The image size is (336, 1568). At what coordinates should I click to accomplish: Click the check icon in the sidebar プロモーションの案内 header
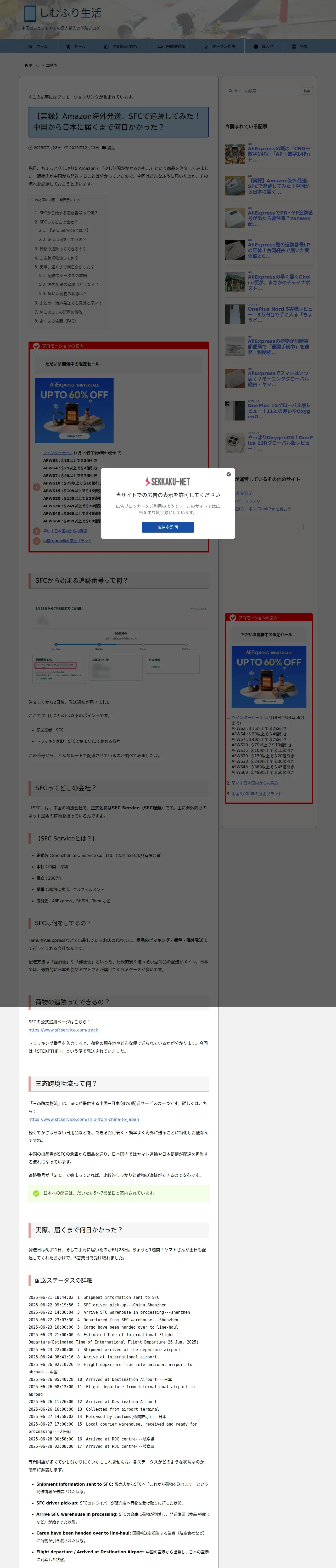coord(233,618)
